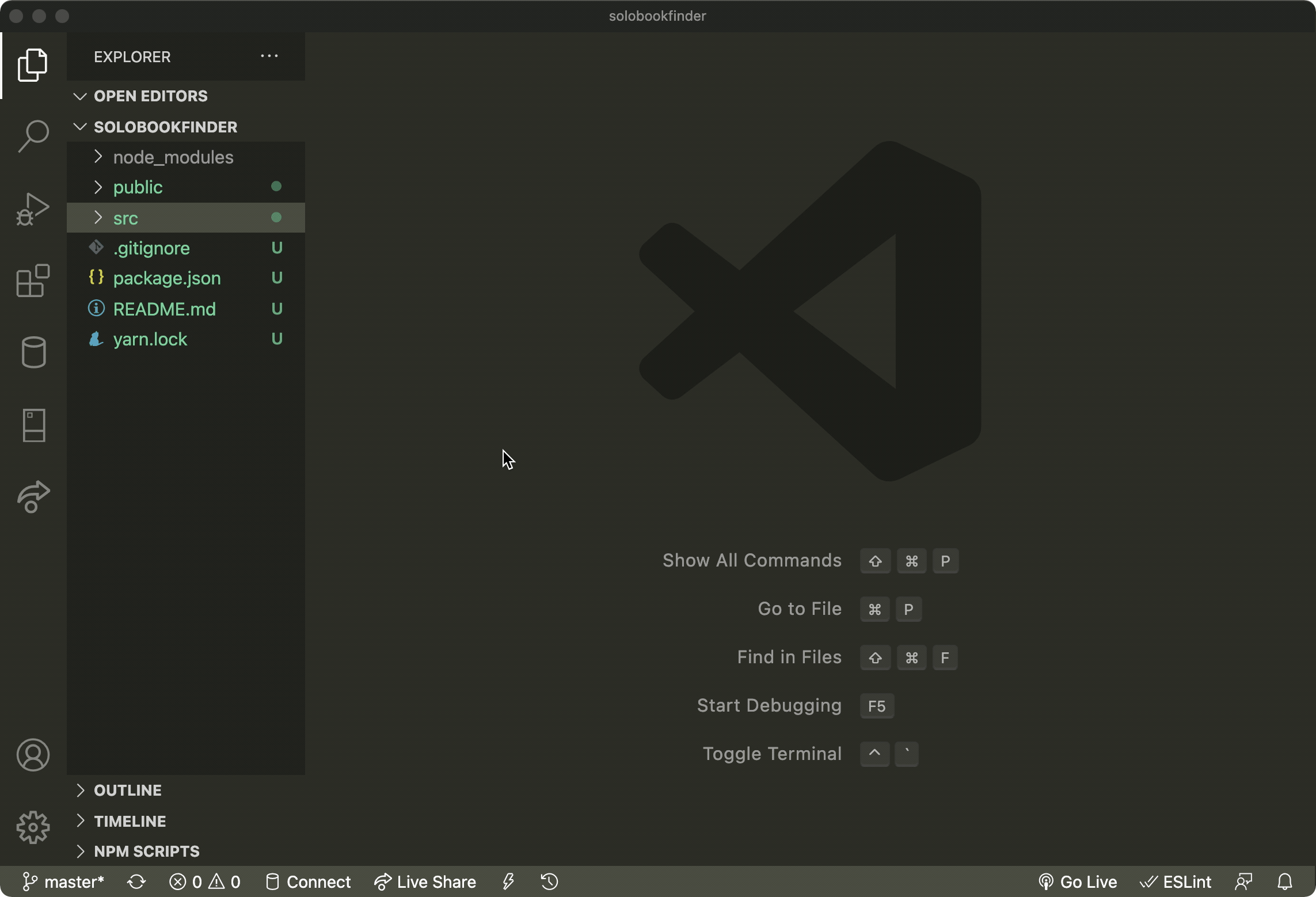Click Go Live in the status bar
Screen dimensions: 1316x897
click(1077, 881)
